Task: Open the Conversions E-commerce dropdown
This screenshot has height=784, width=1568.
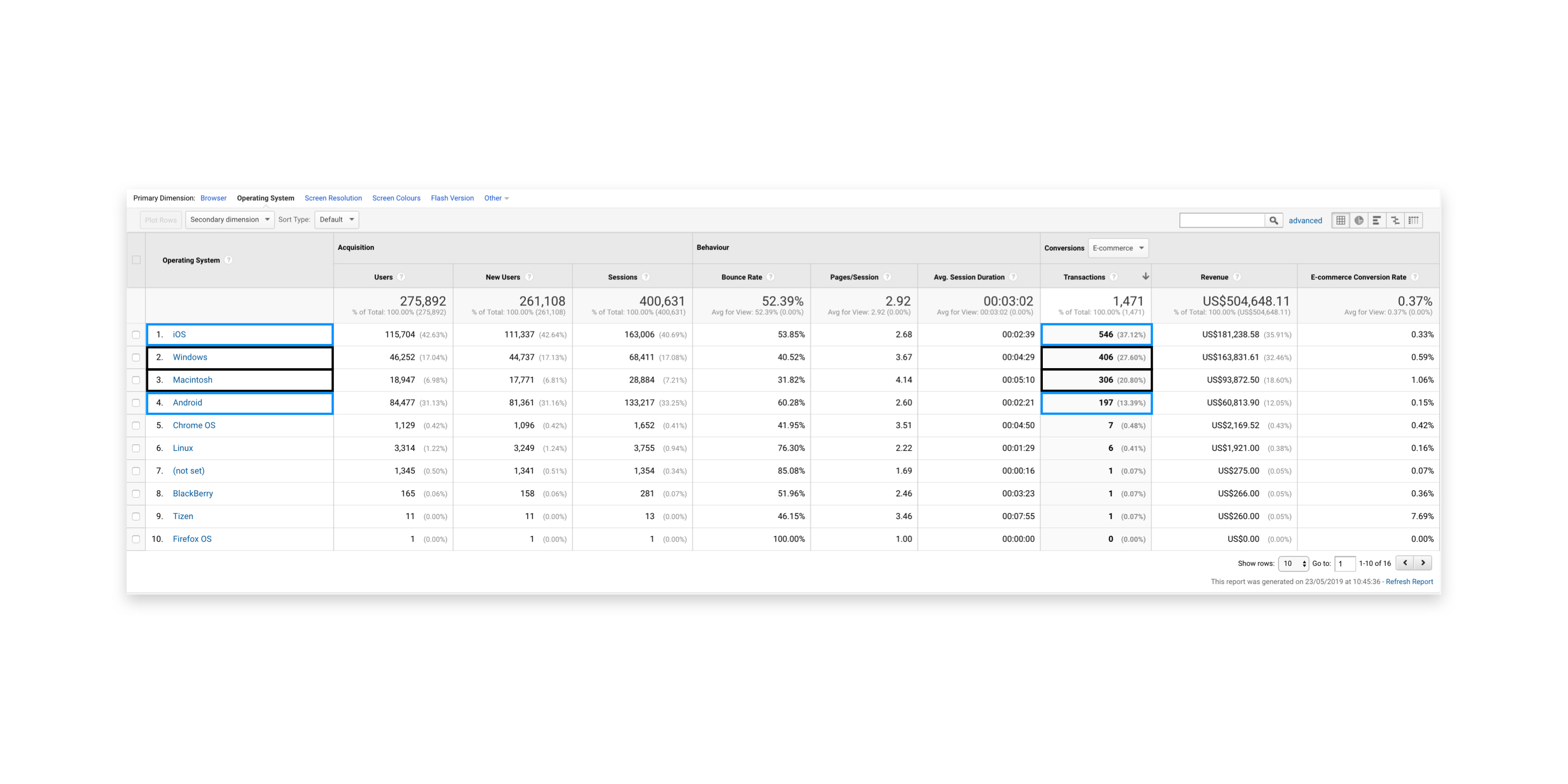Action: (1118, 248)
